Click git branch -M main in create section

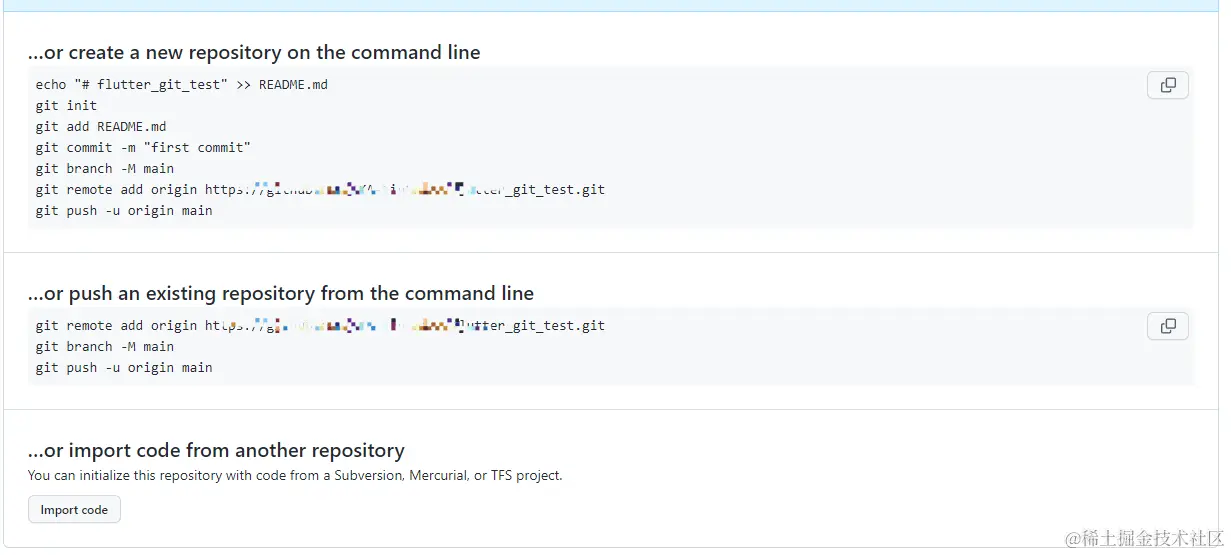[105, 169]
